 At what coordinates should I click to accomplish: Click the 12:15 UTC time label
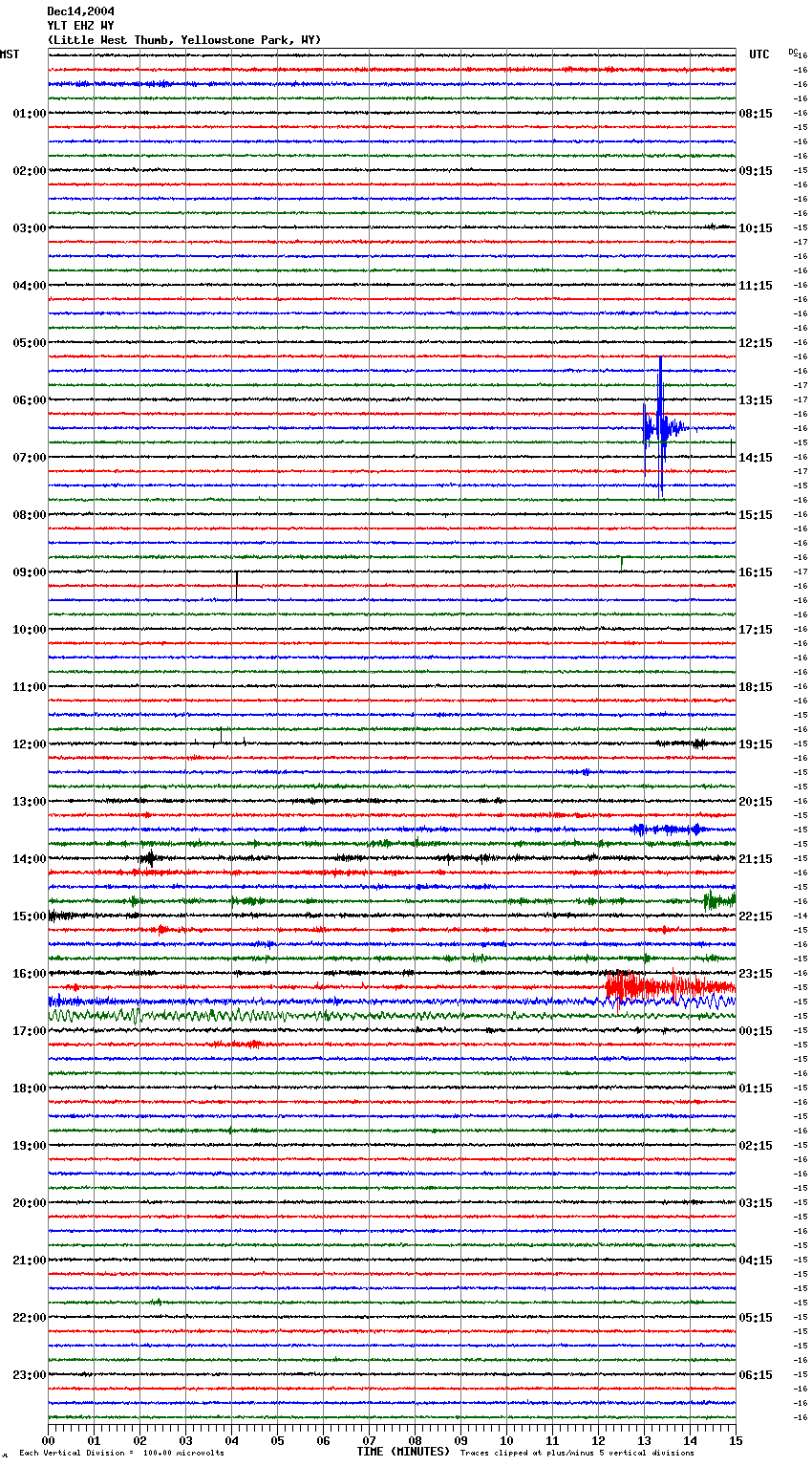click(756, 343)
